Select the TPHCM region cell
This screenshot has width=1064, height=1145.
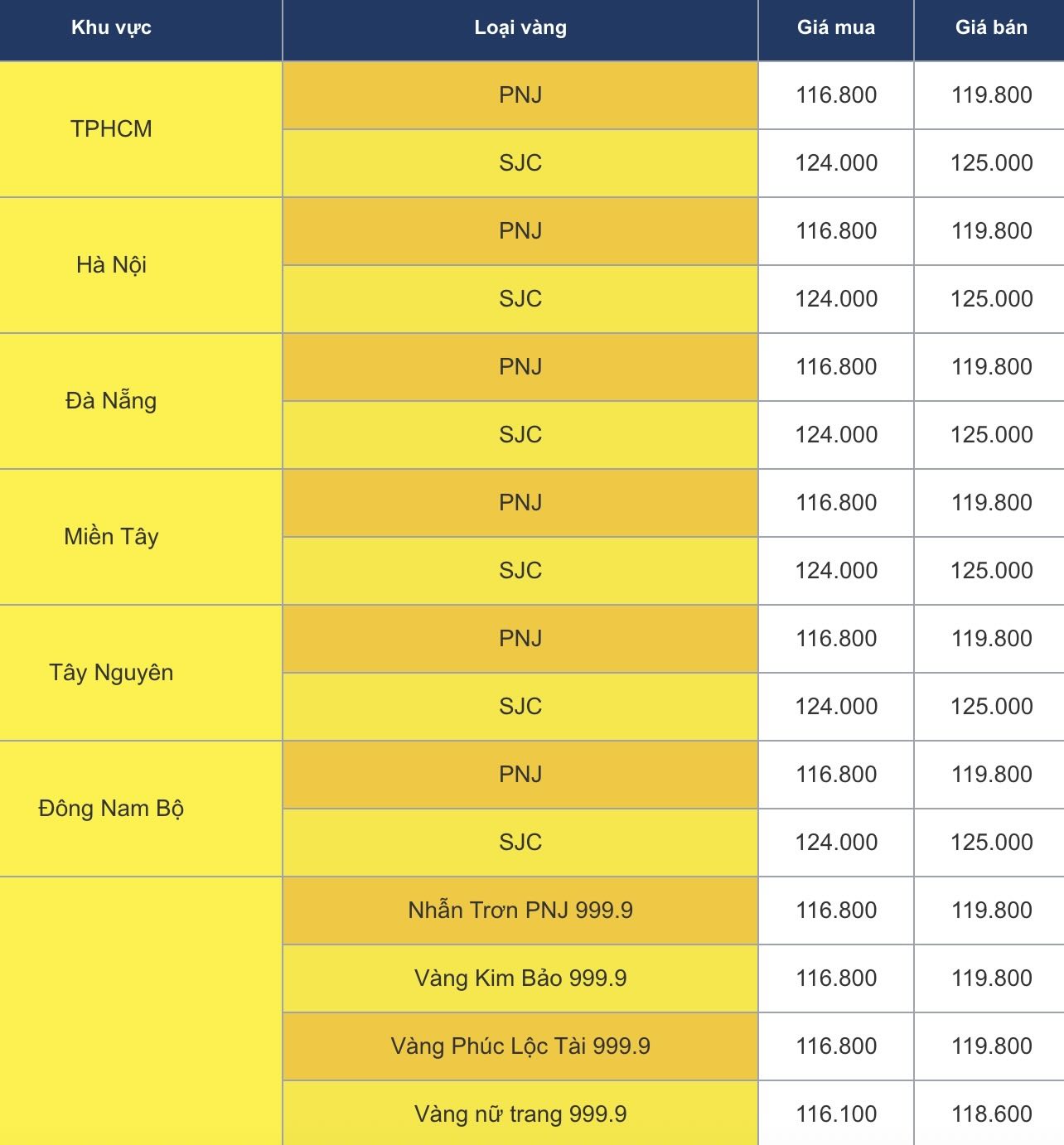111,129
